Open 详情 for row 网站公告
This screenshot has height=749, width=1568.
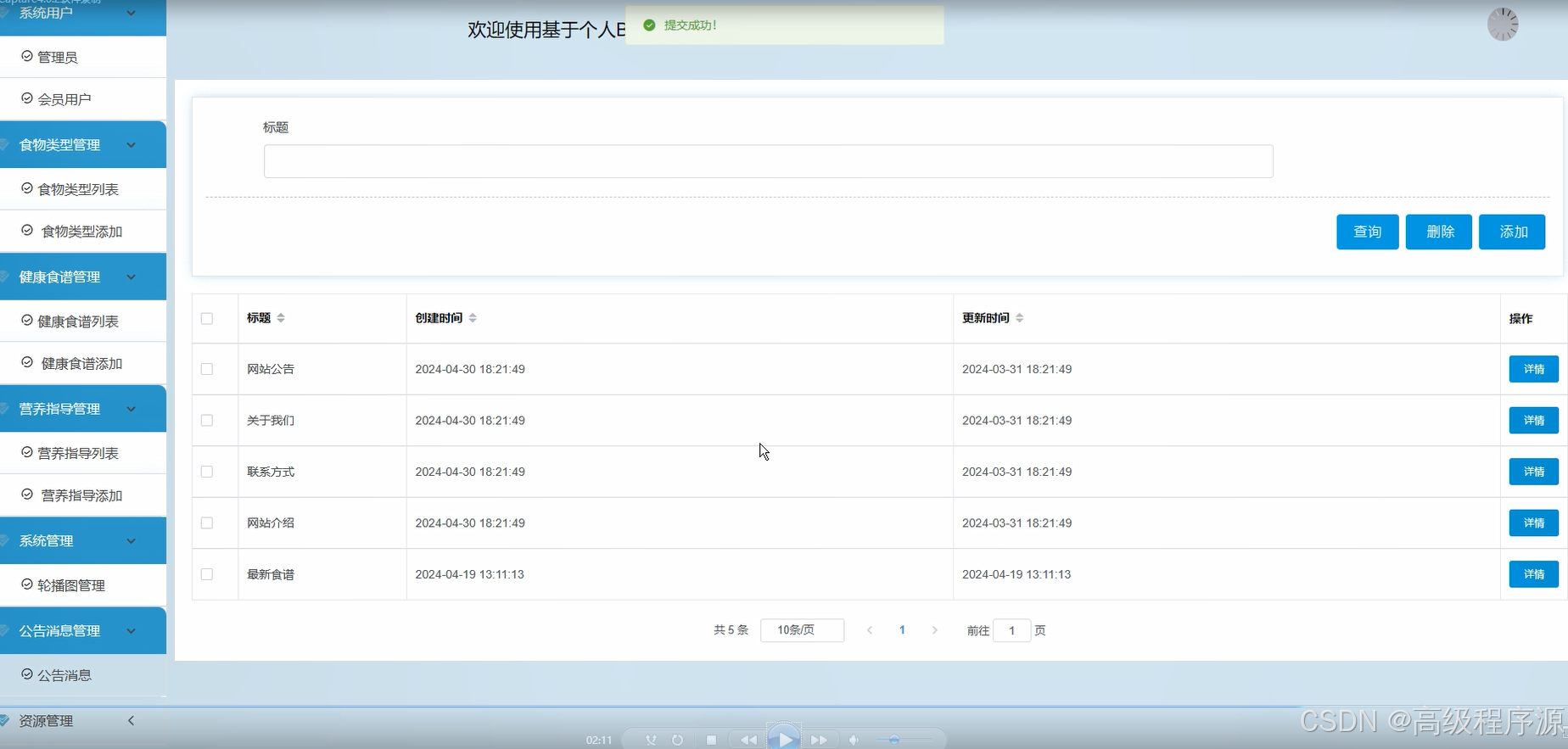click(1533, 369)
